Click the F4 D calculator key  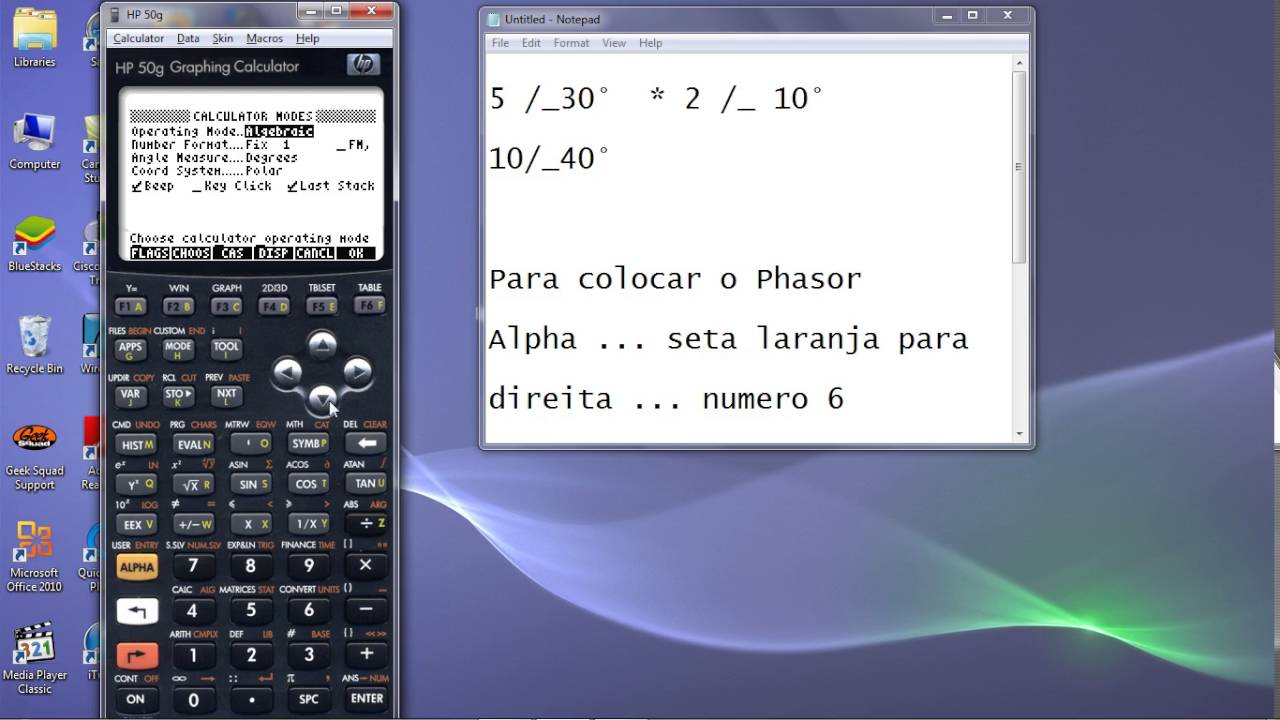pyautogui.click(x=274, y=307)
